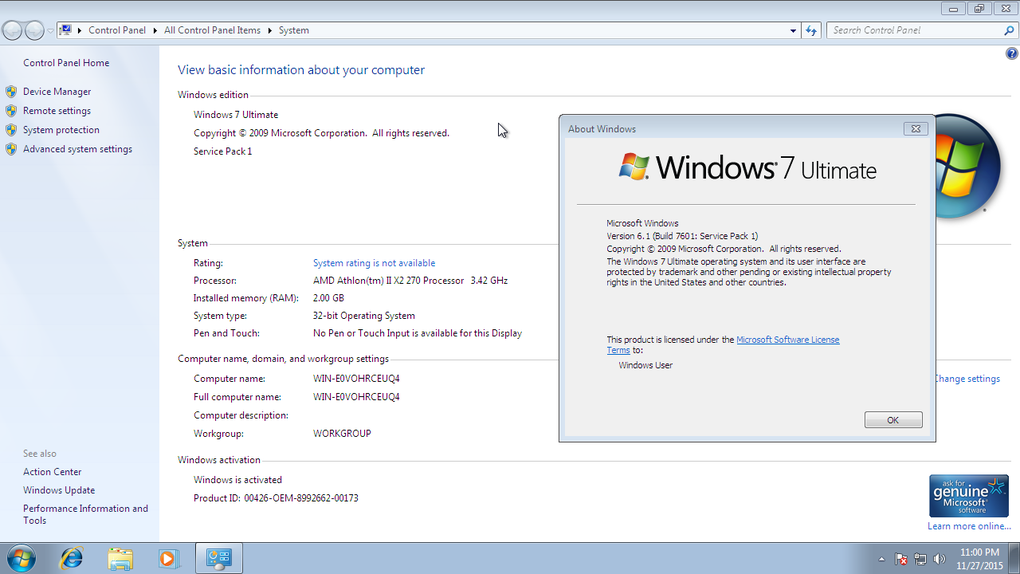Launch Windows Media Player from the taskbar

click(168, 558)
